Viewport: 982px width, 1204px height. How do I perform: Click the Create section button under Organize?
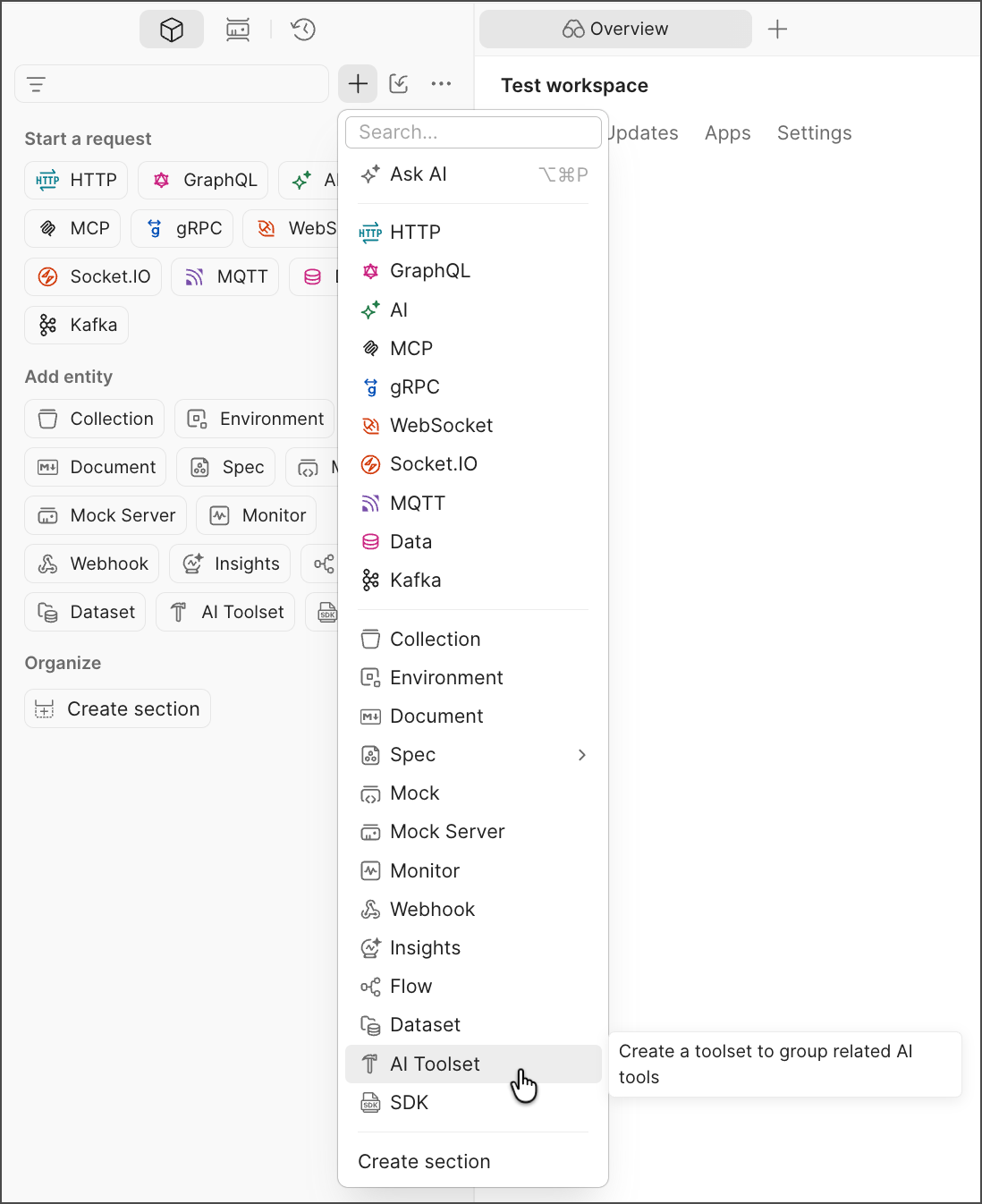[x=118, y=708]
